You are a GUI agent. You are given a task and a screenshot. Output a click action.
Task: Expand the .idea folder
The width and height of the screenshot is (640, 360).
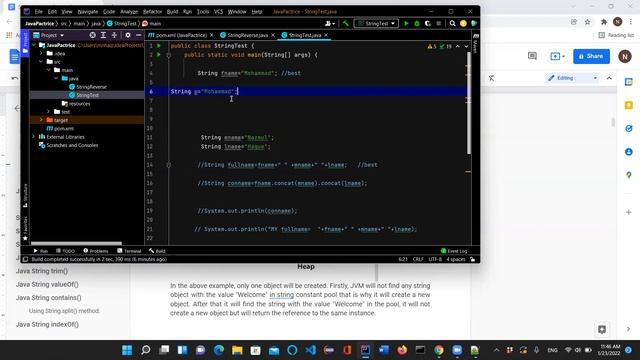[x=41, y=53]
